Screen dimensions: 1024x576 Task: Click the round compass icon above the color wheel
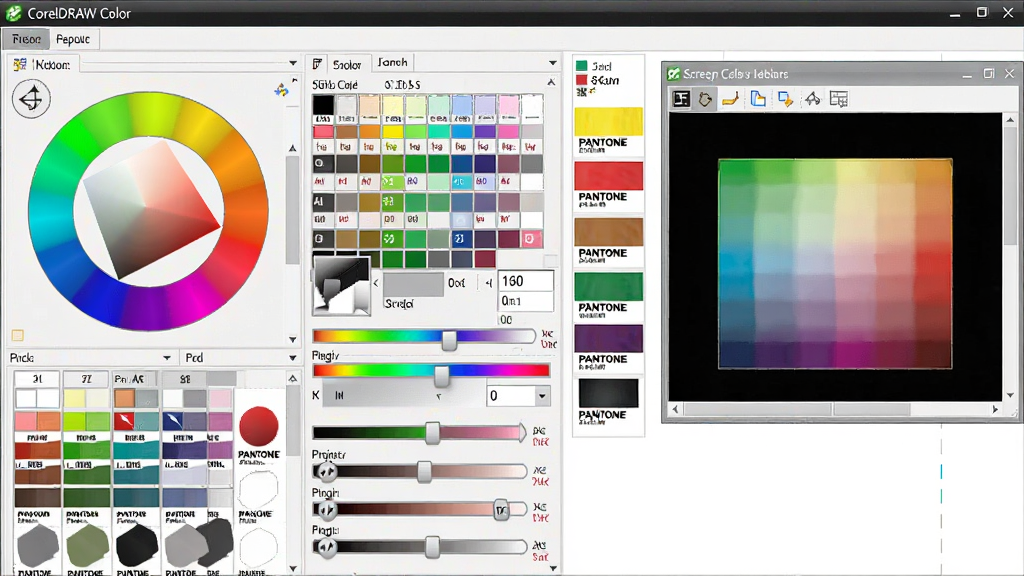point(31,99)
